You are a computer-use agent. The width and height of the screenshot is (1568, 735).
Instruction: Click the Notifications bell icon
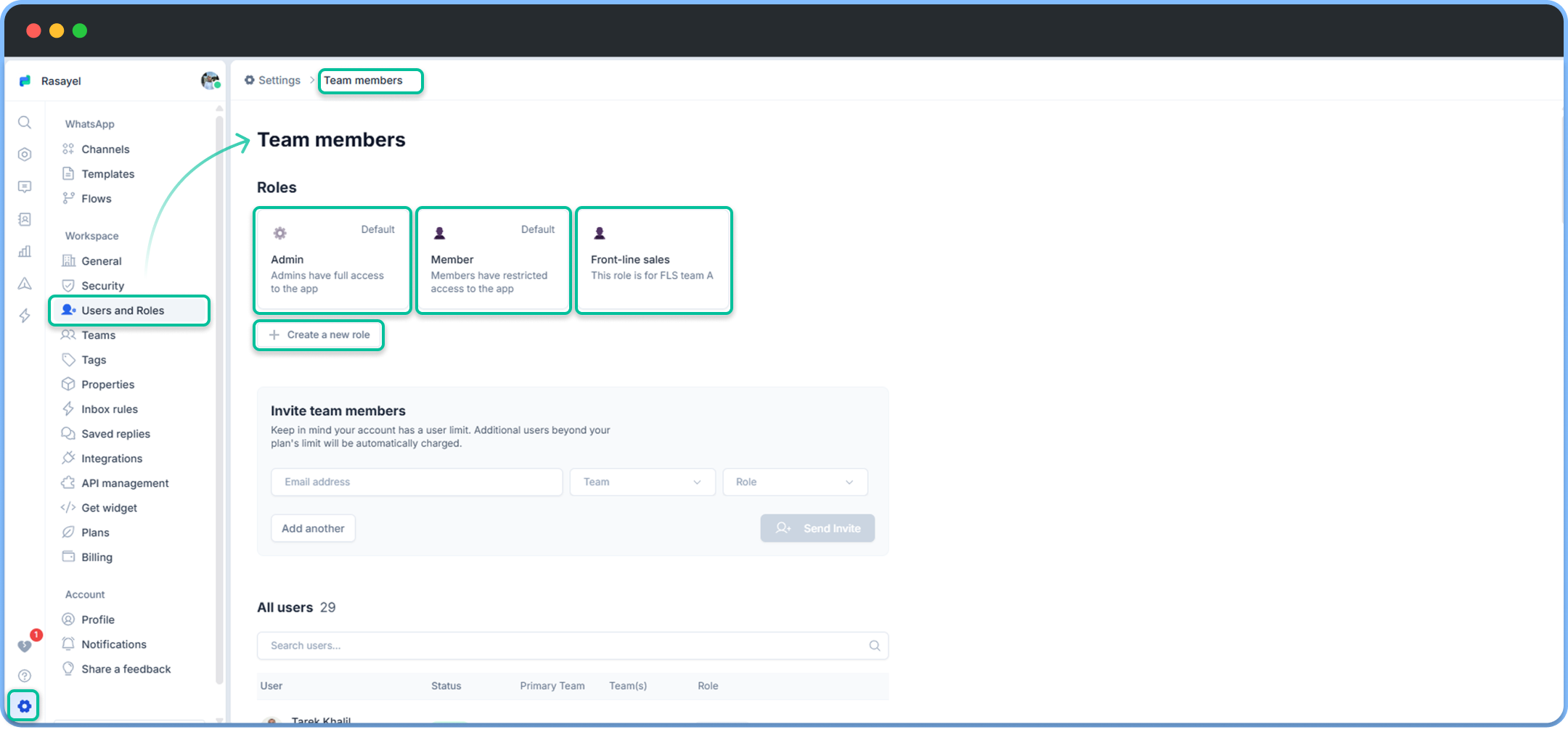pos(68,644)
